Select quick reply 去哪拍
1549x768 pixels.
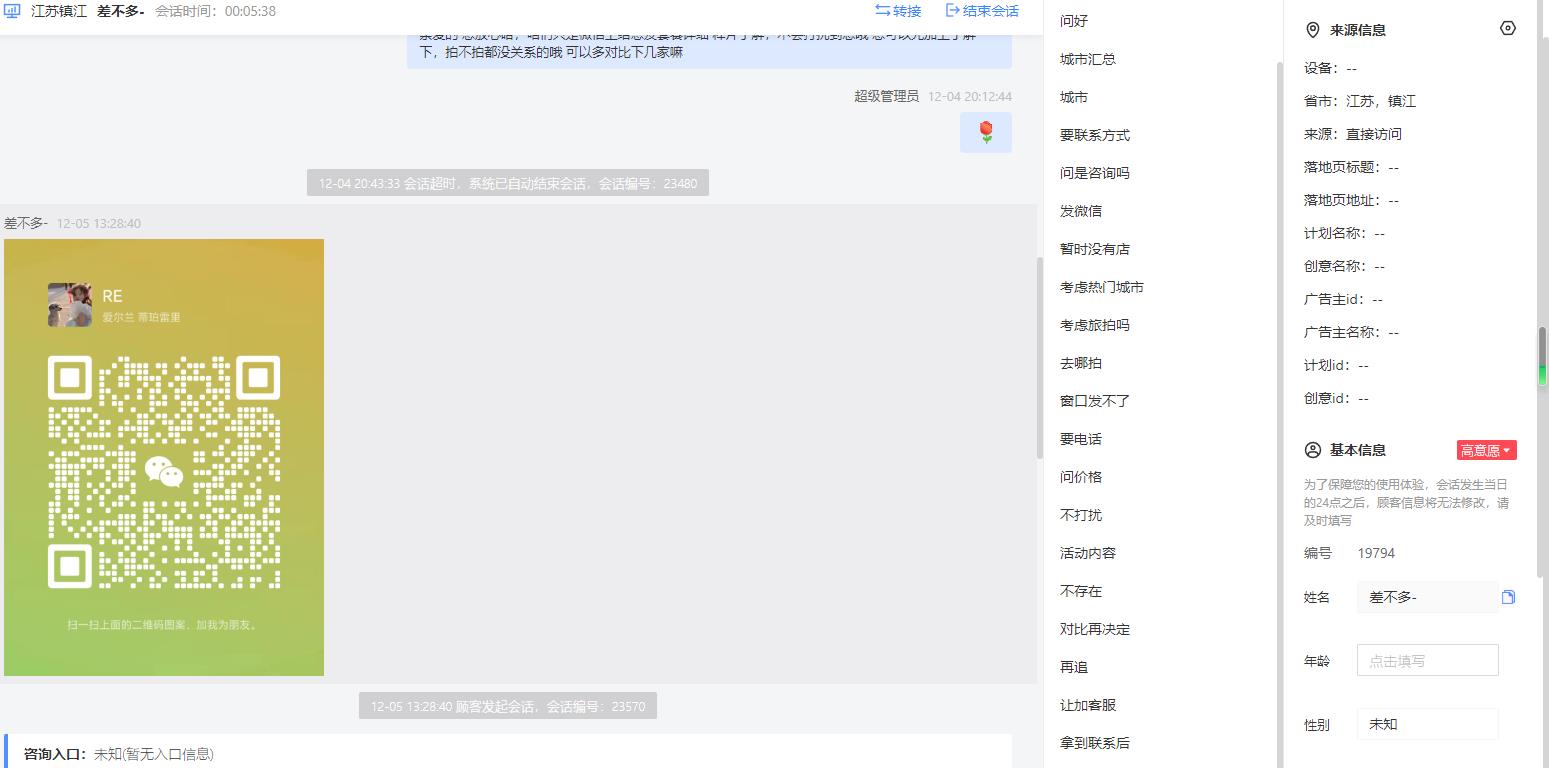click(x=1081, y=363)
